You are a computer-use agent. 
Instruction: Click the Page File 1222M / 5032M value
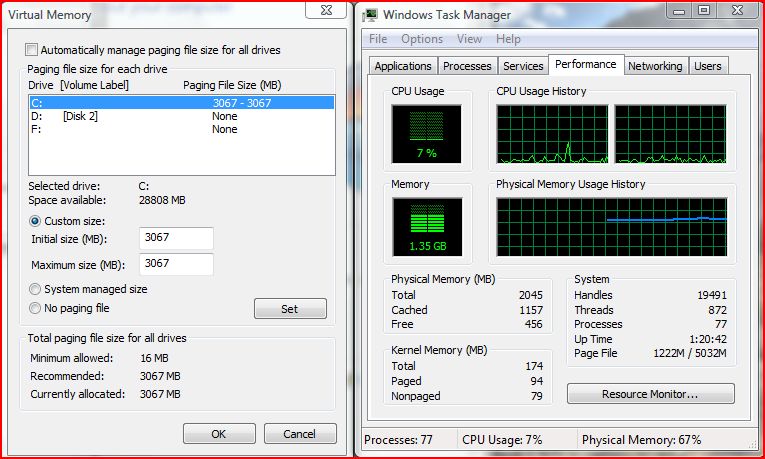coord(690,353)
